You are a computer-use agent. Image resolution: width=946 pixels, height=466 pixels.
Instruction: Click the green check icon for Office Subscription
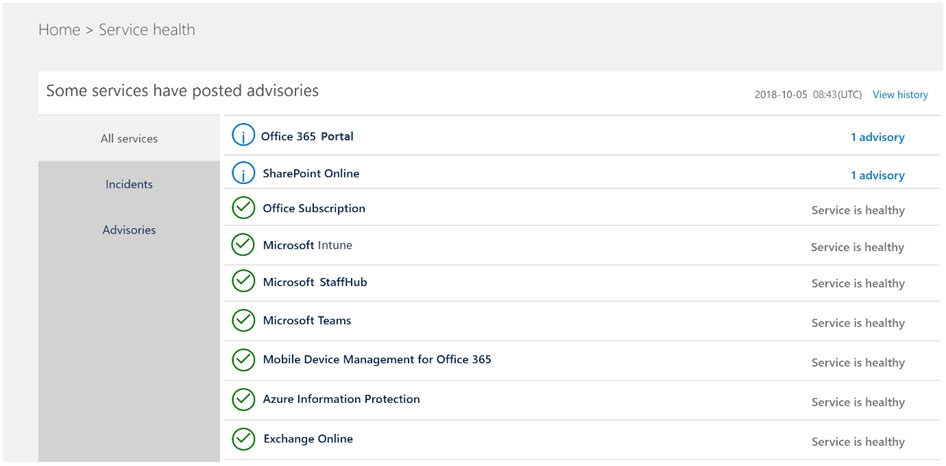tap(243, 208)
